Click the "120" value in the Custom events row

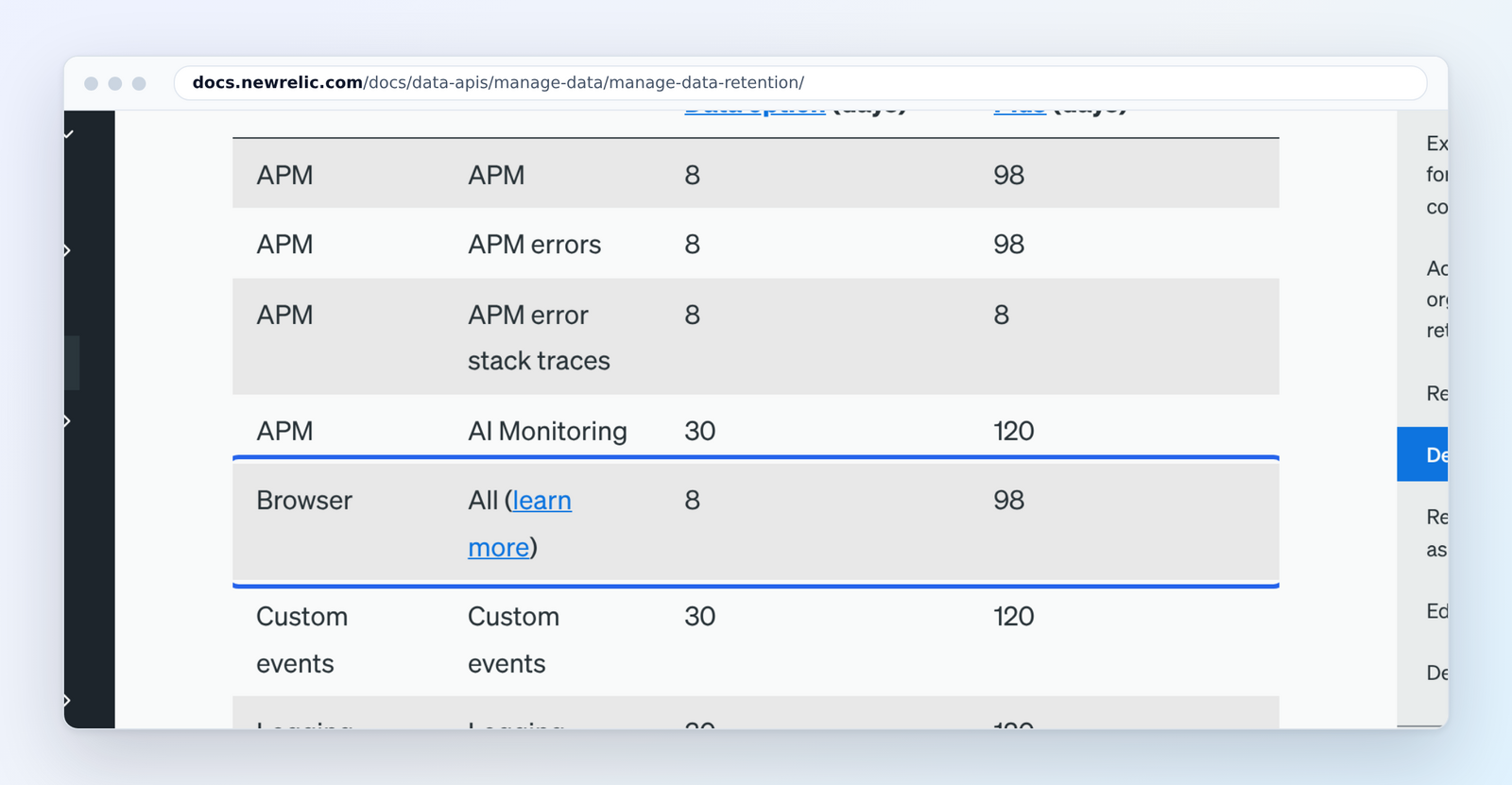coord(1013,616)
